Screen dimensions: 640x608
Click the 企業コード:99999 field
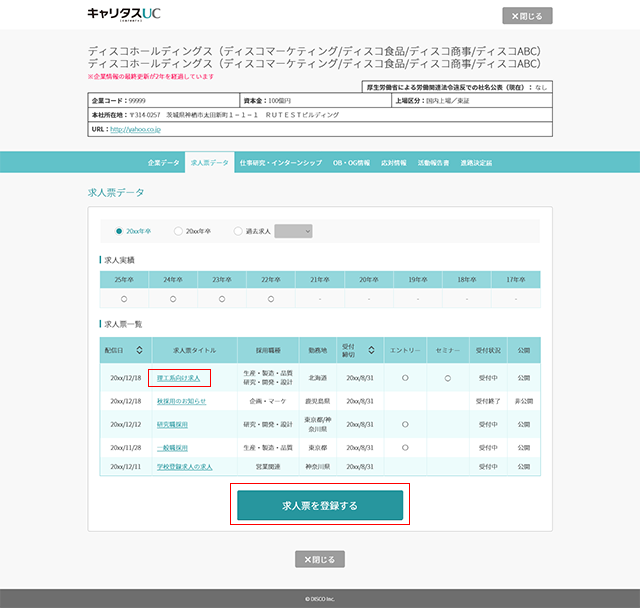point(164,101)
